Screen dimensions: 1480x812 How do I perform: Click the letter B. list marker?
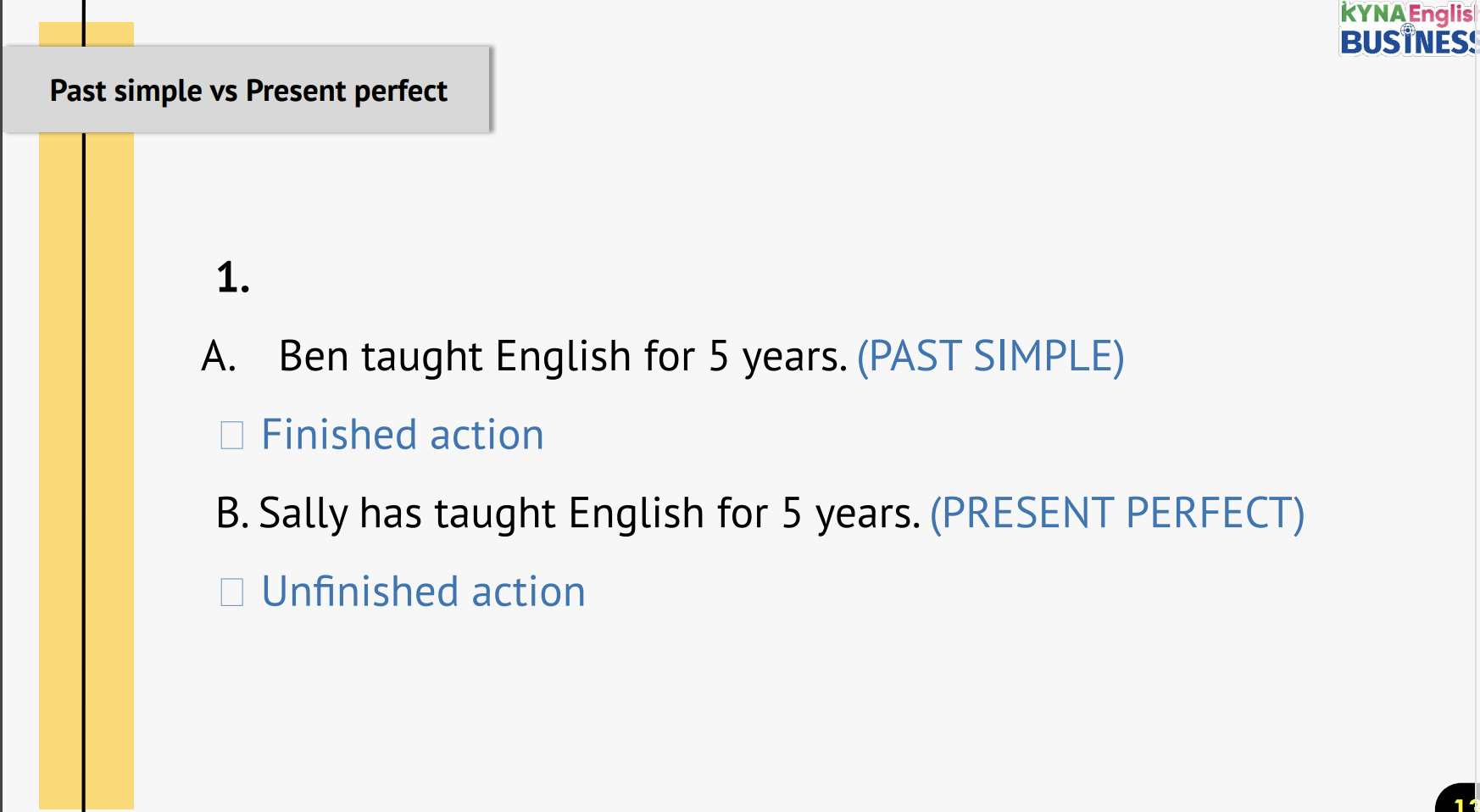click(231, 514)
